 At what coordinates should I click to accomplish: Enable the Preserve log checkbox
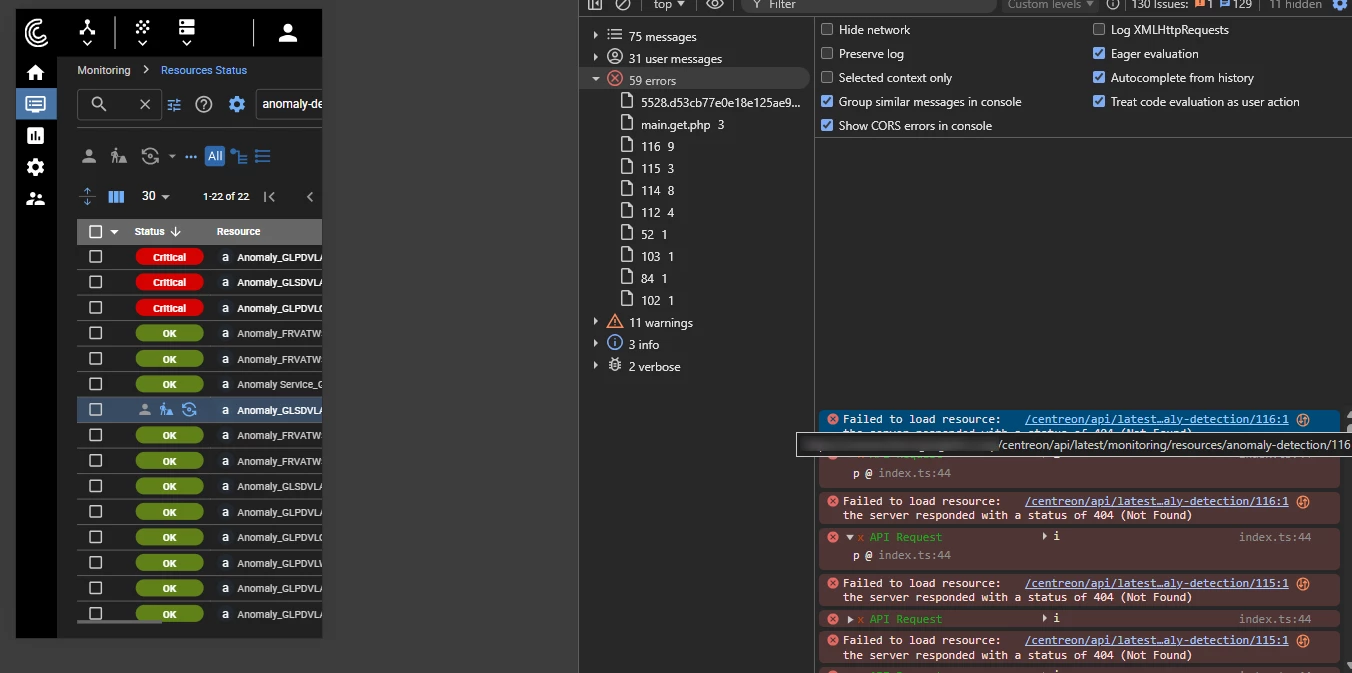(827, 54)
